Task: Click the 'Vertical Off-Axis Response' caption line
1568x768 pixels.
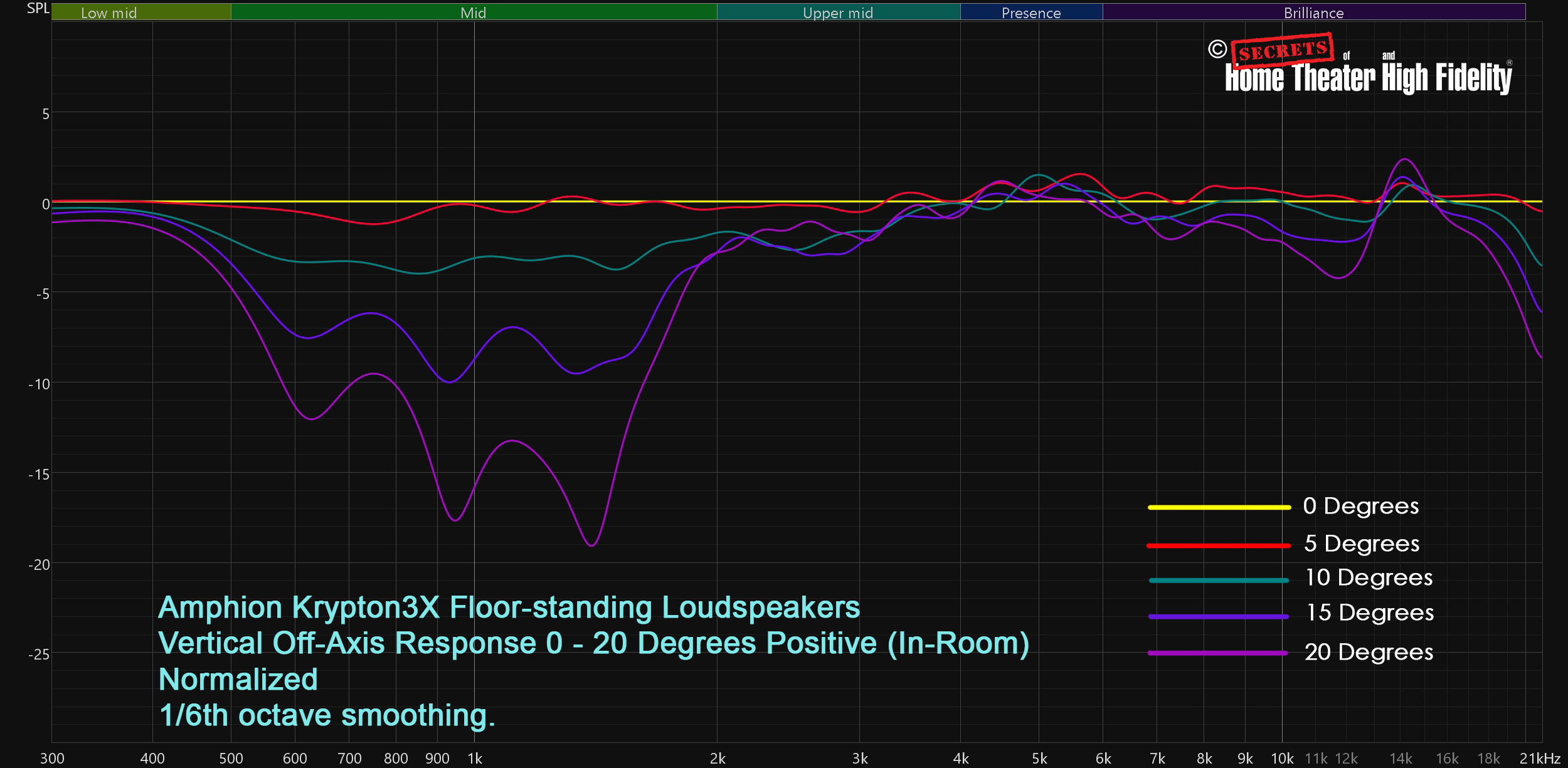Action: coord(594,644)
